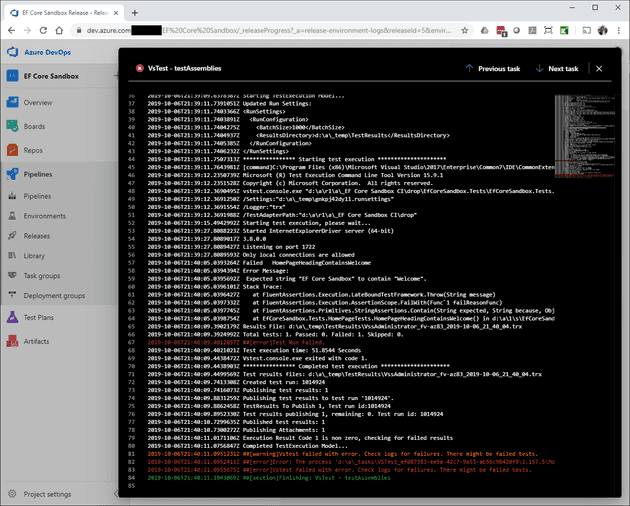Open the Boards menu item

[x=34, y=126]
